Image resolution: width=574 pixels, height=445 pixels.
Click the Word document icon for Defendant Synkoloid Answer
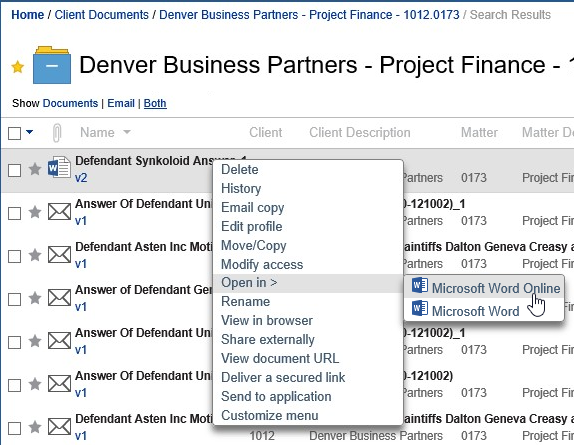coord(59,168)
